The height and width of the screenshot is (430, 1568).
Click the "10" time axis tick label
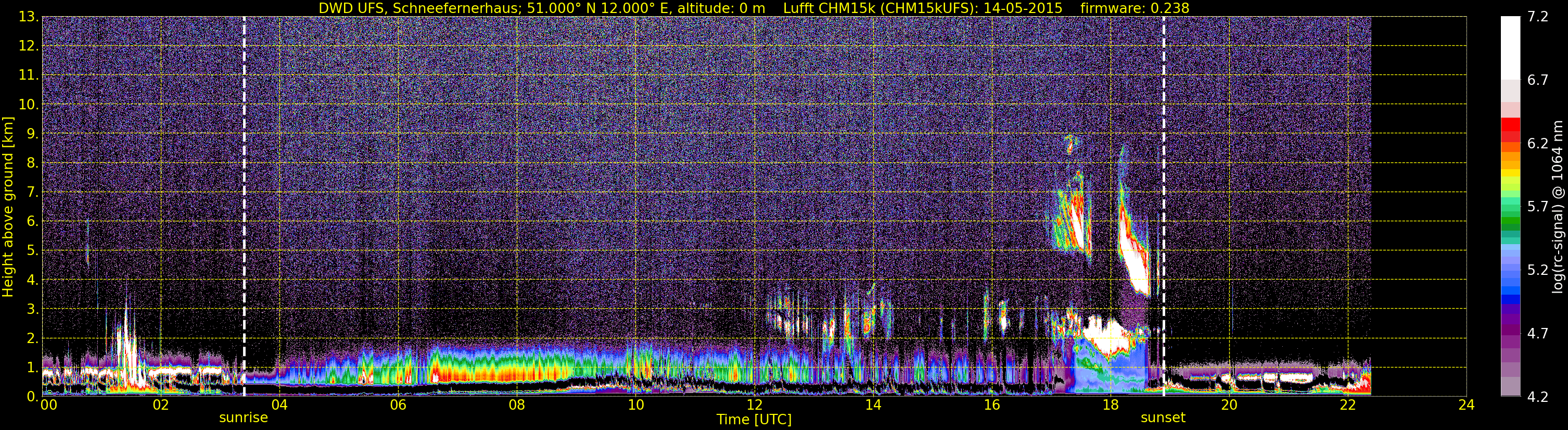pos(635,405)
